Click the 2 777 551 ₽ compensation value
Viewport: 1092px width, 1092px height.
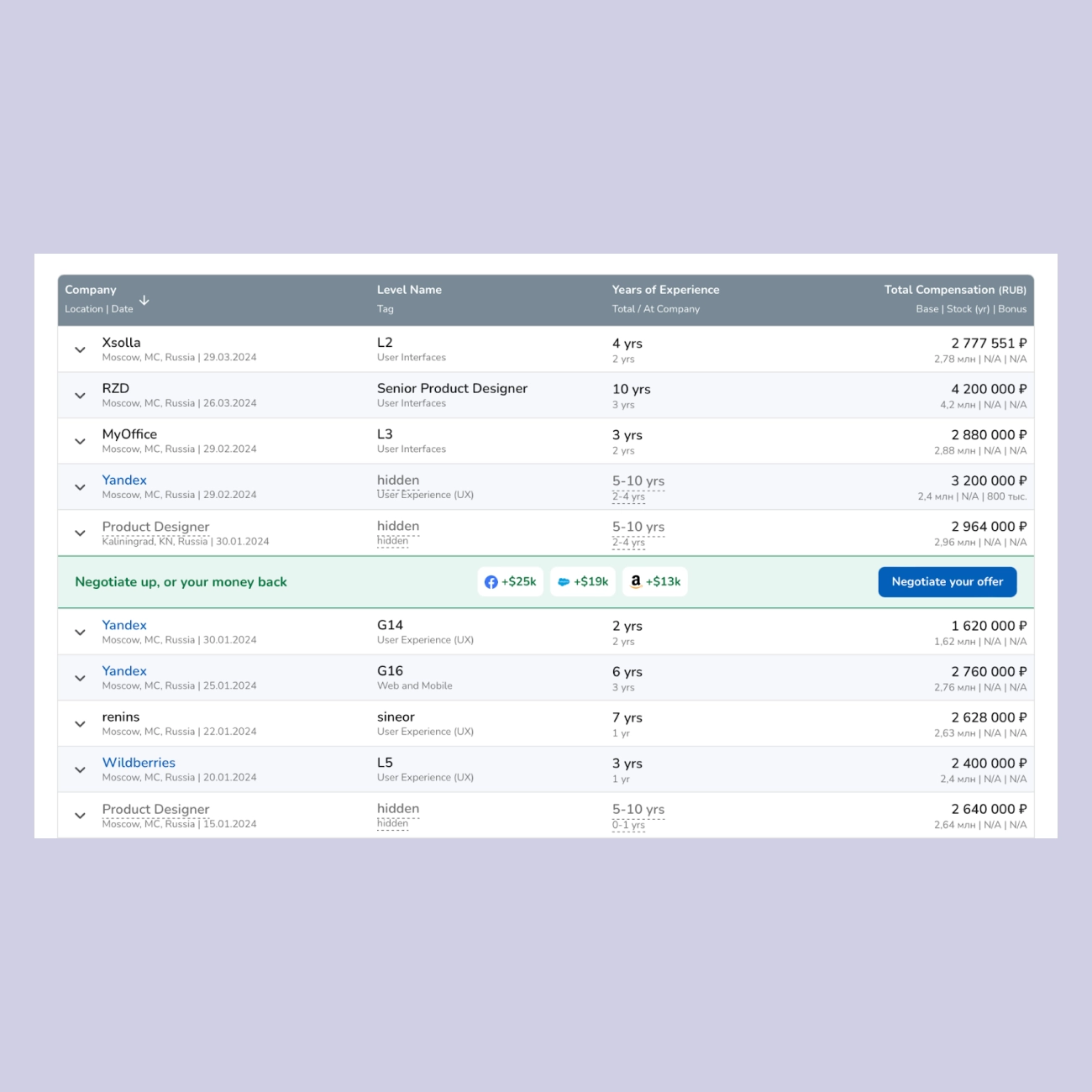coord(989,343)
